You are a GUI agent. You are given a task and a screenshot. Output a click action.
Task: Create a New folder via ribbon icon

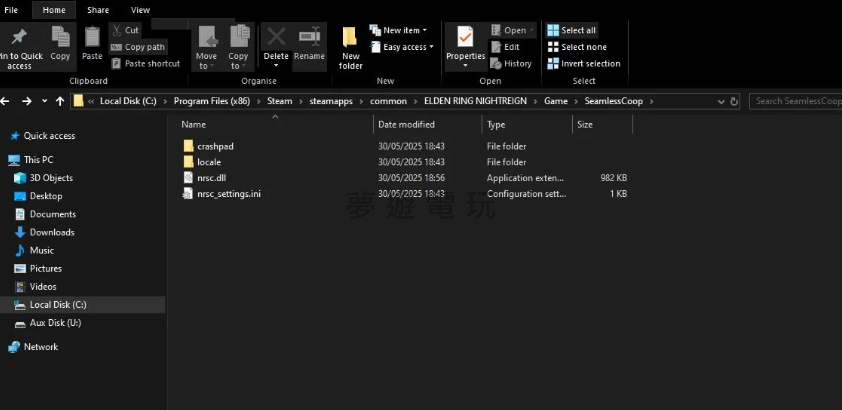350,45
